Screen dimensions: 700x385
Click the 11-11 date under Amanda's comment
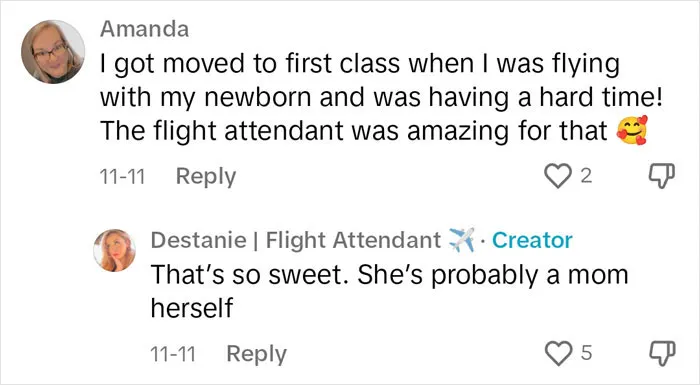pyautogui.click(x=122, y=176)
